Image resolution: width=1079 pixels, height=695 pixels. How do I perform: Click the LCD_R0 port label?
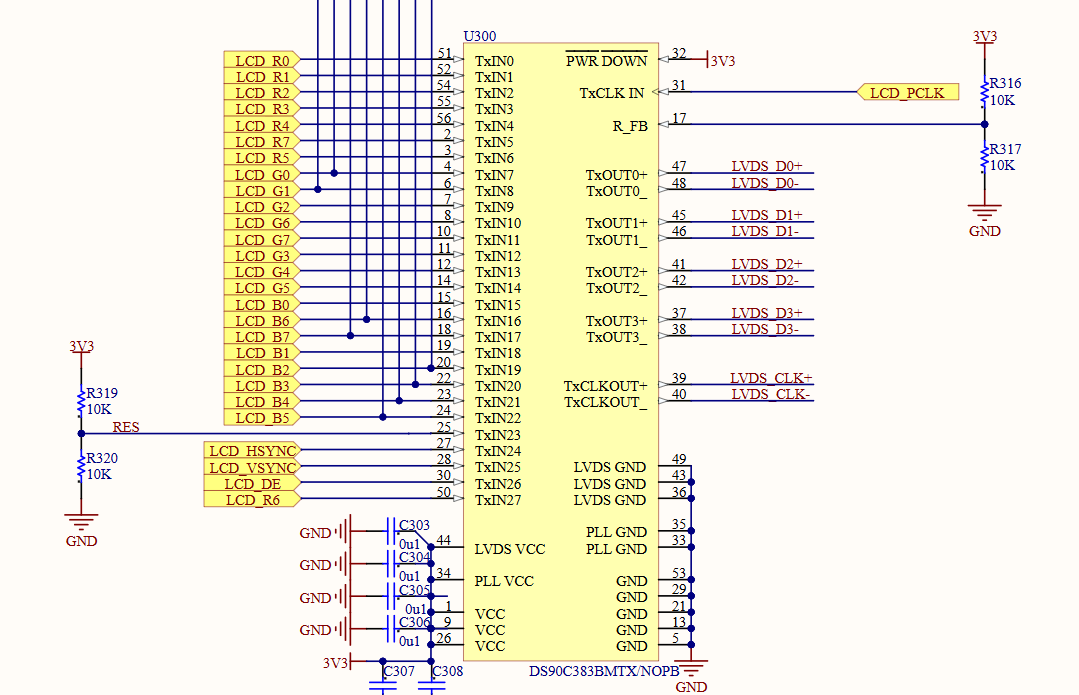[262, 61]
